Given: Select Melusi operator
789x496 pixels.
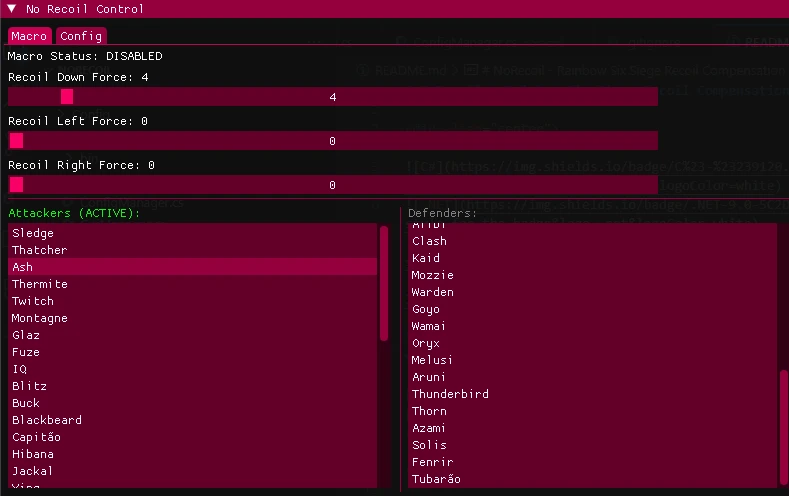Looking at the screenshot, I should (x=592, y=360).
